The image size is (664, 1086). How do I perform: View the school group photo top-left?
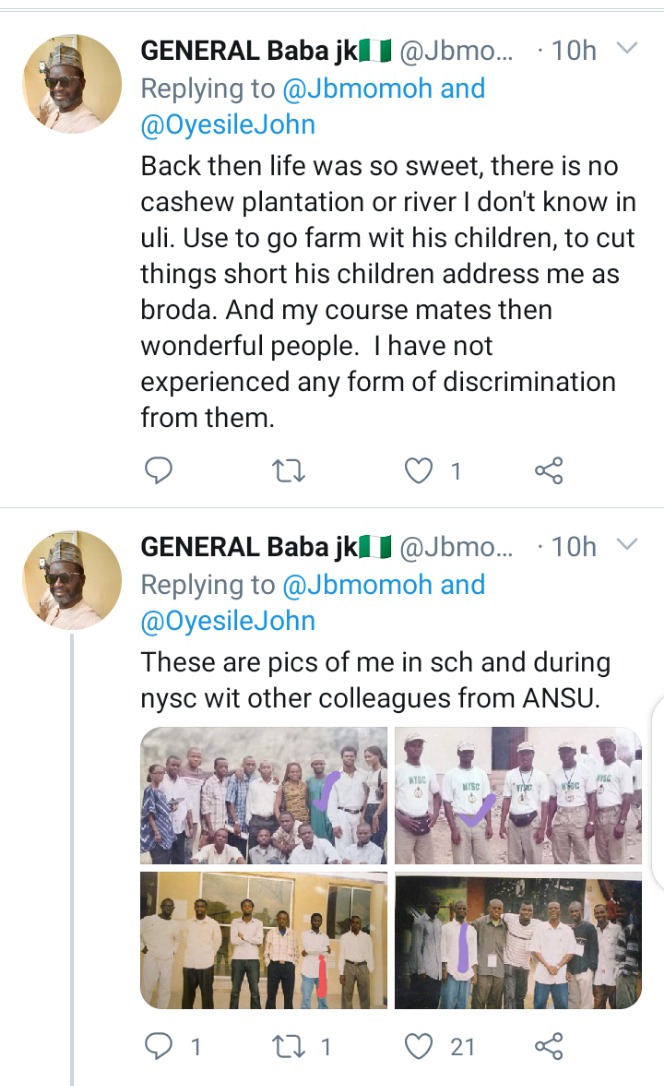click(x=264, y=794)
